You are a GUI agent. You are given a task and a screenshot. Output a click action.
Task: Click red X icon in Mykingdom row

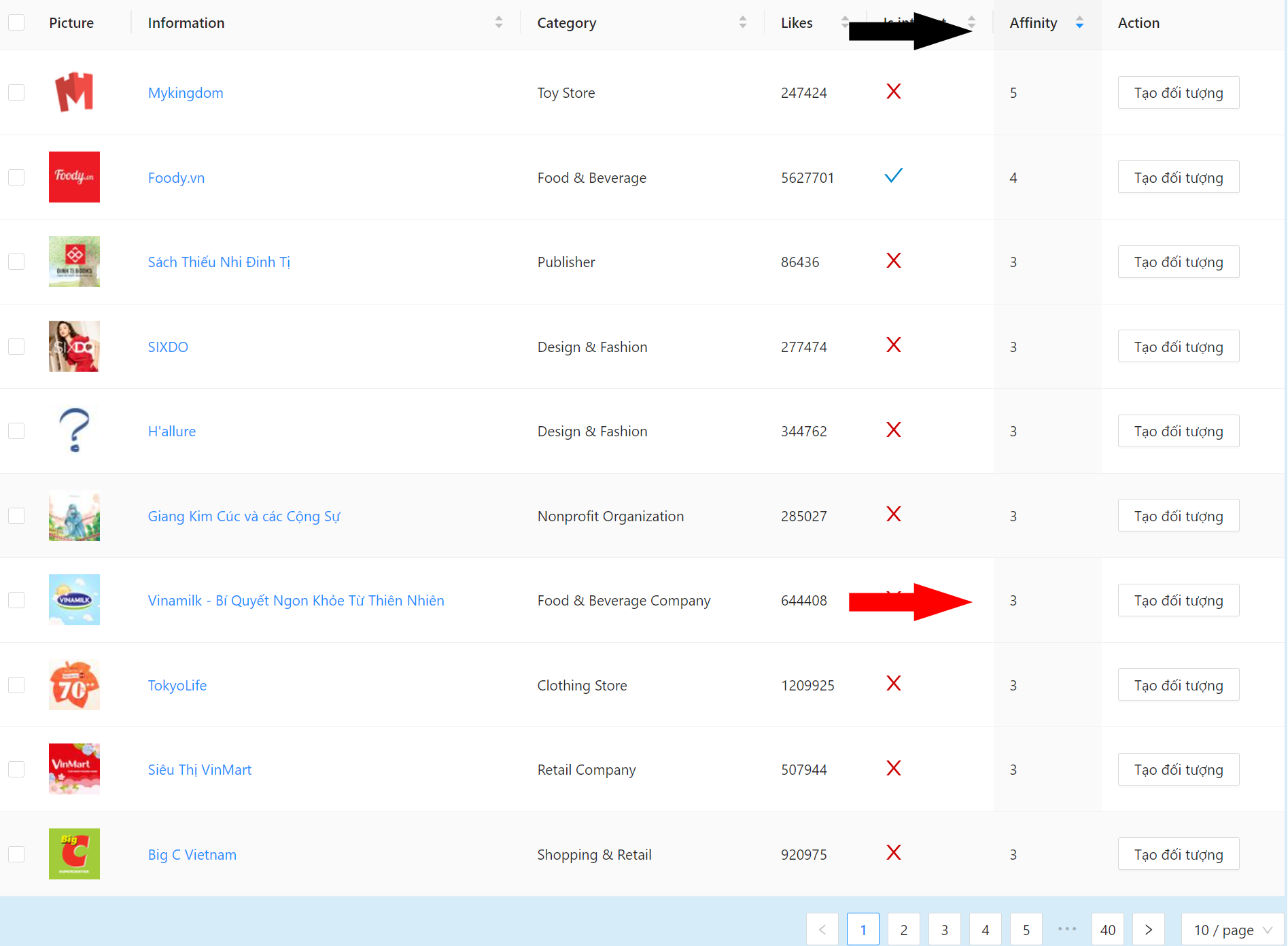tap(894, 91)
